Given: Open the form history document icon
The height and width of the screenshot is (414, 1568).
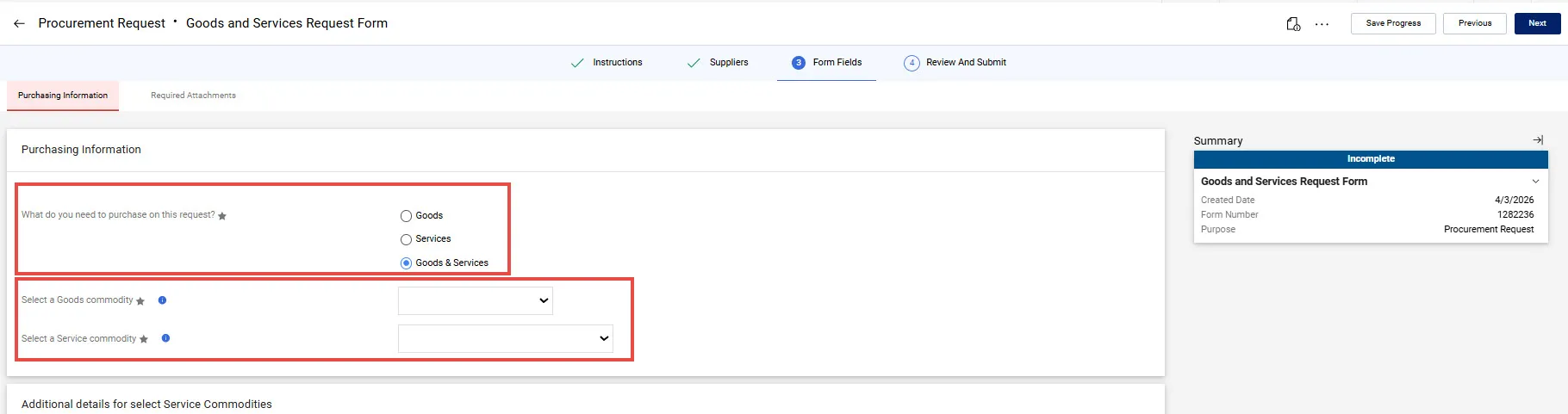Looking at the screenshot, I should pos(1293,24).
